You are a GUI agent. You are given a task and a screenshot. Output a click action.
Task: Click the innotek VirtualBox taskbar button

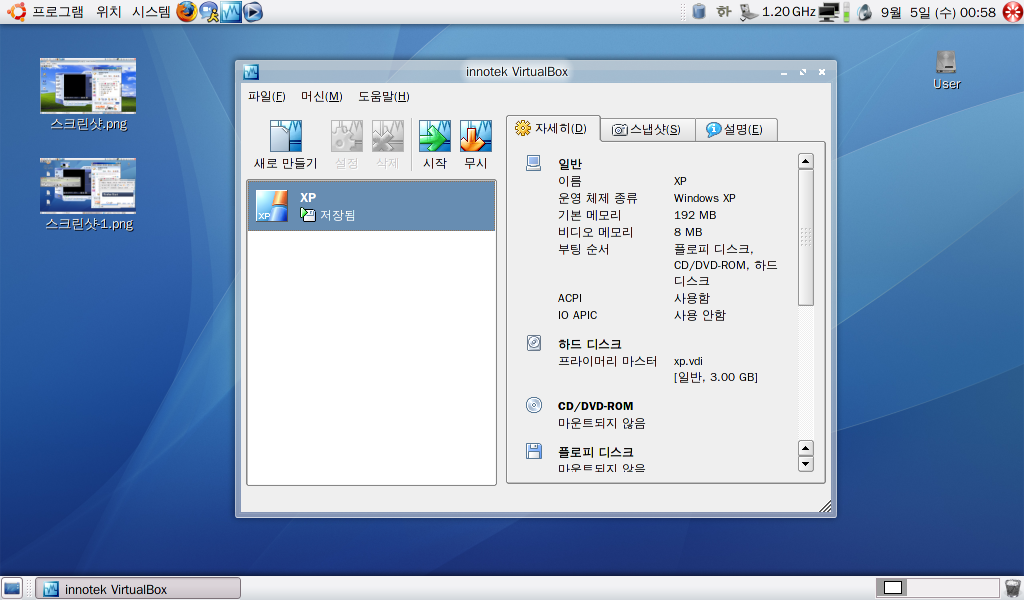click(x=138, y=589)
